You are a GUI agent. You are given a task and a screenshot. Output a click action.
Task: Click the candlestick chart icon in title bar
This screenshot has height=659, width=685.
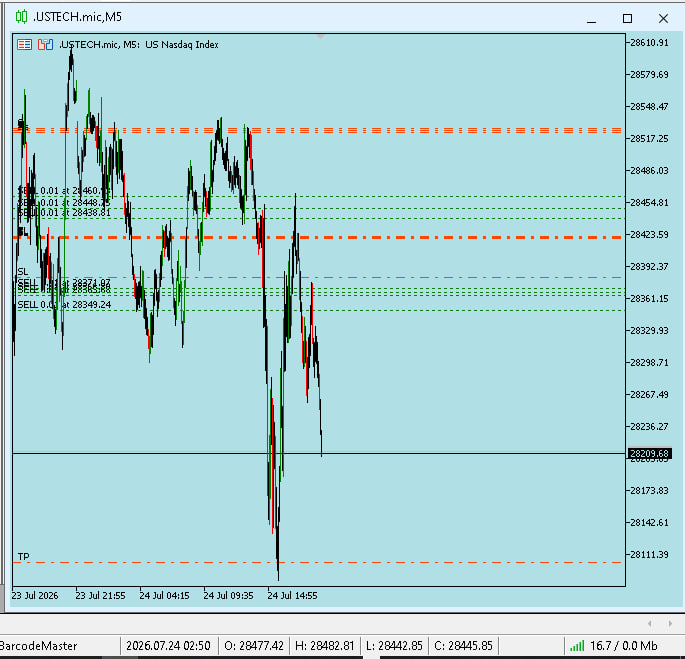point(21,17)
